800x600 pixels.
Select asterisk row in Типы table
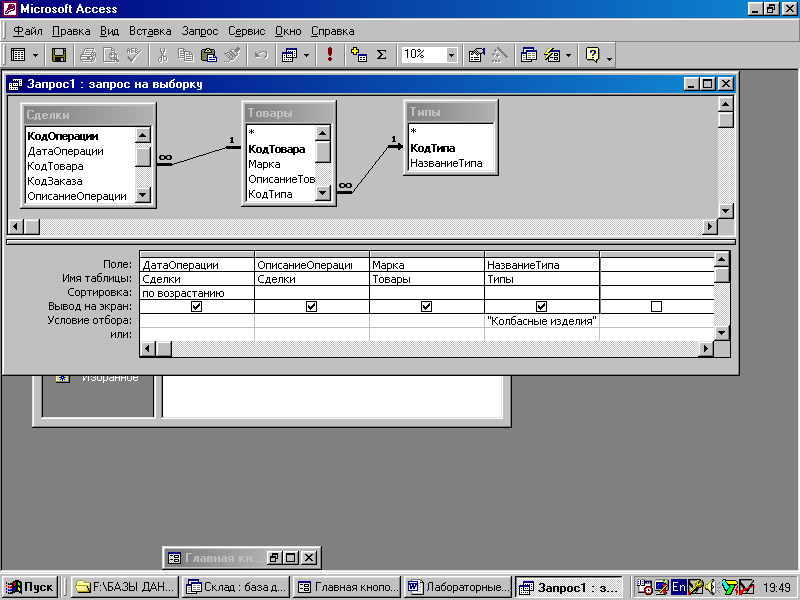pyautogui.click(x=451, y=131)
